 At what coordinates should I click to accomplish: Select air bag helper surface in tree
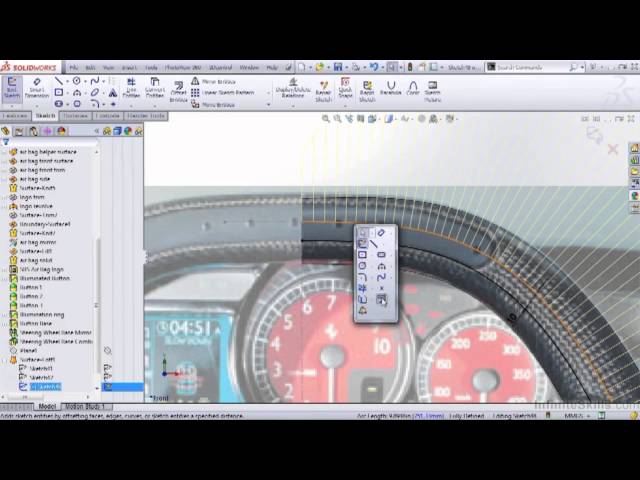click(x=48, y=152)
